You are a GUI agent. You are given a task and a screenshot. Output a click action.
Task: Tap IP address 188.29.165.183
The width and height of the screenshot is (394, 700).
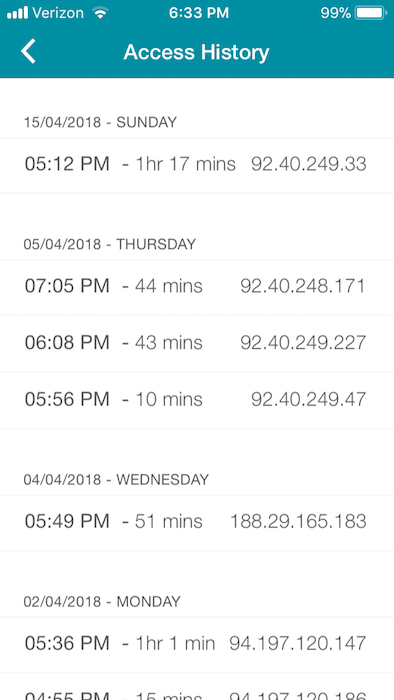[x=298, y=521]
